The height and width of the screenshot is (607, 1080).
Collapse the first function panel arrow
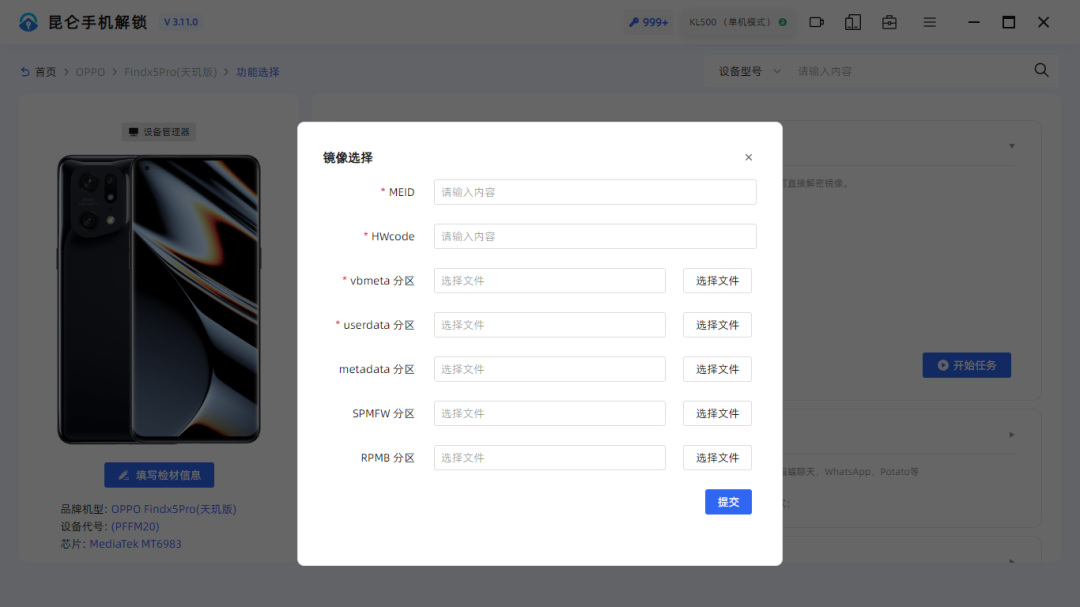[1012, 146]
